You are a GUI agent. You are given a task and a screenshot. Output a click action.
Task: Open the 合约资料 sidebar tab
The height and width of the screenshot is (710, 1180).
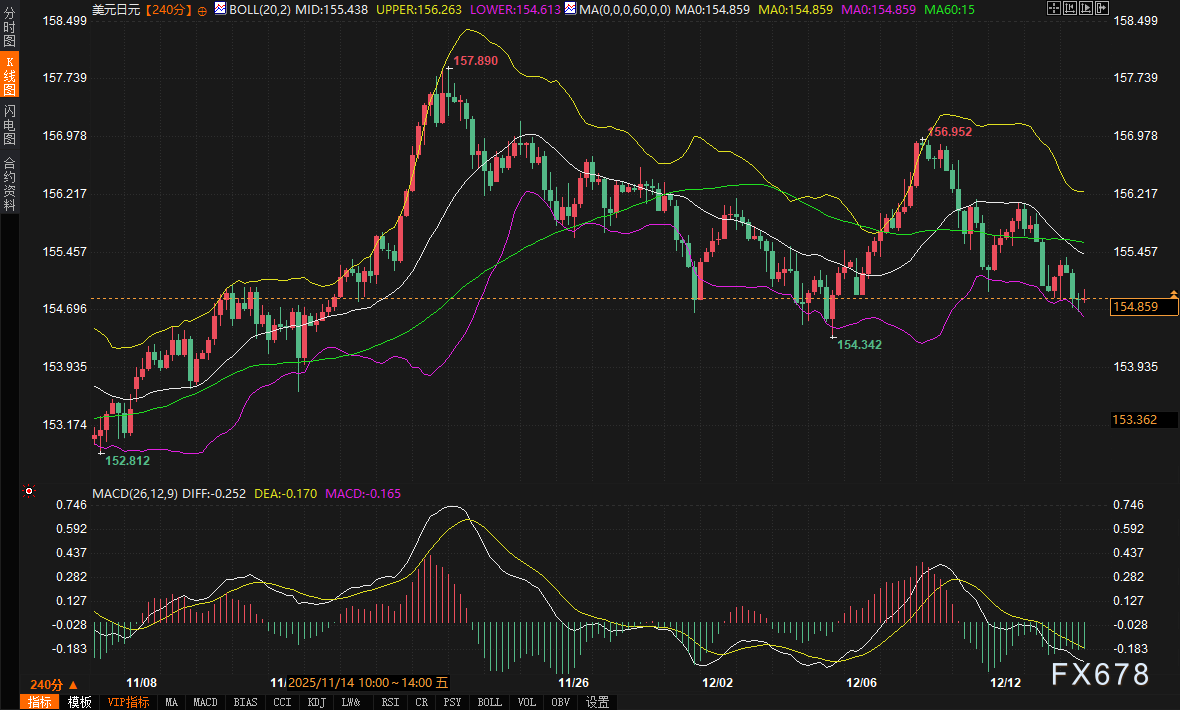pos(9,183)
